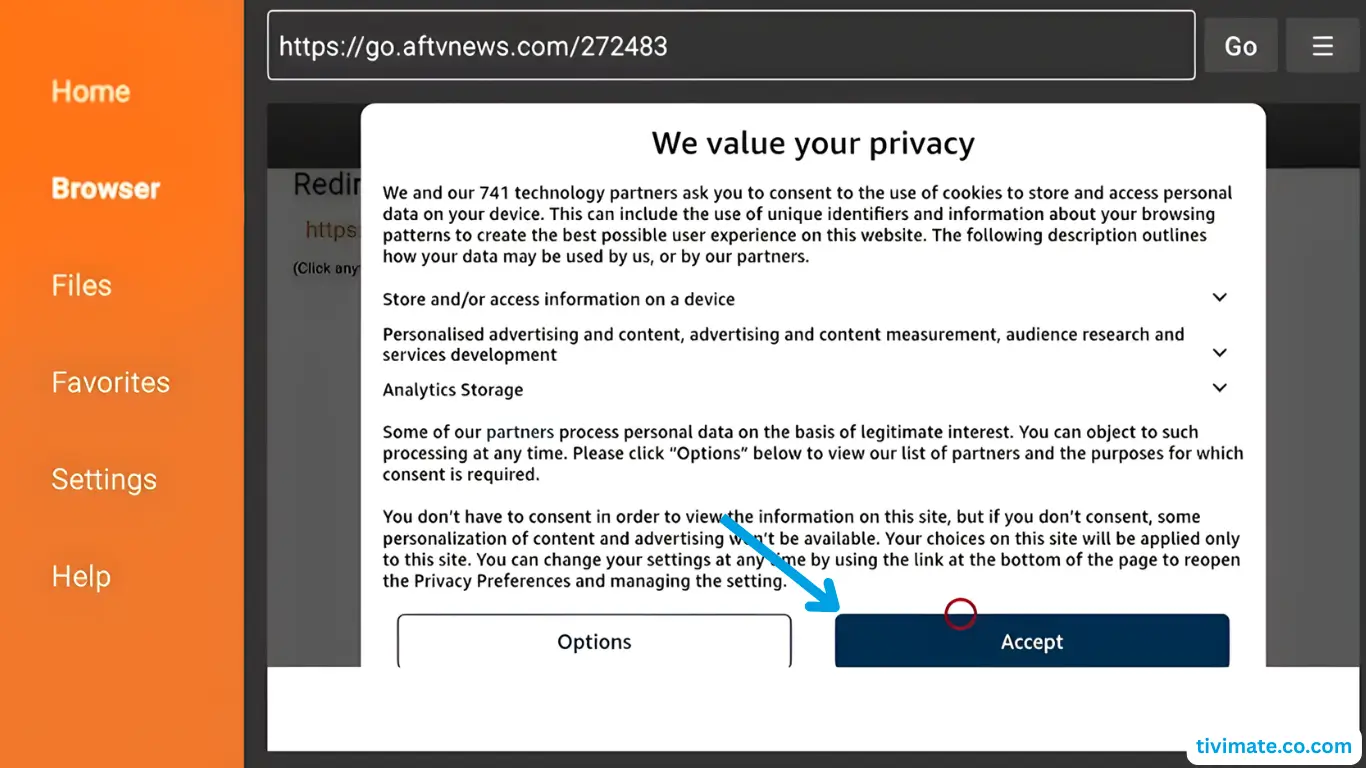Expand the Personalised advertising and content section
The image size is (1366, 768).
pos(1219,352)
